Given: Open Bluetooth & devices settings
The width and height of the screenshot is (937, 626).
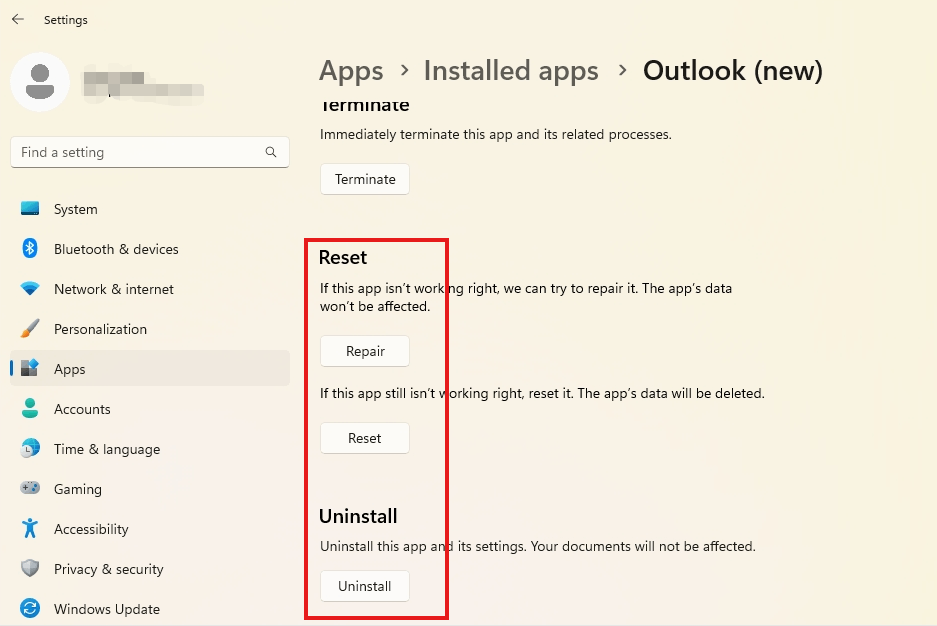Looking at the screenshot, I should coord(116,249).
